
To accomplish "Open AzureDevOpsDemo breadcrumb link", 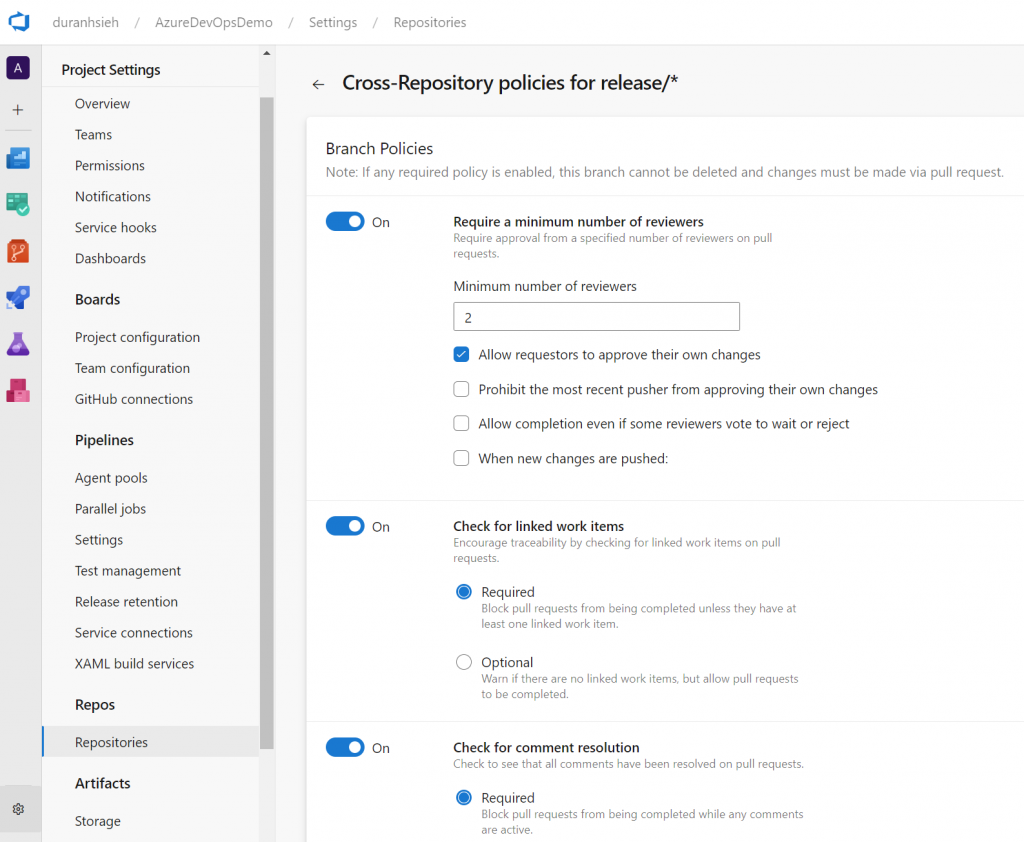I will pos(214,22).
